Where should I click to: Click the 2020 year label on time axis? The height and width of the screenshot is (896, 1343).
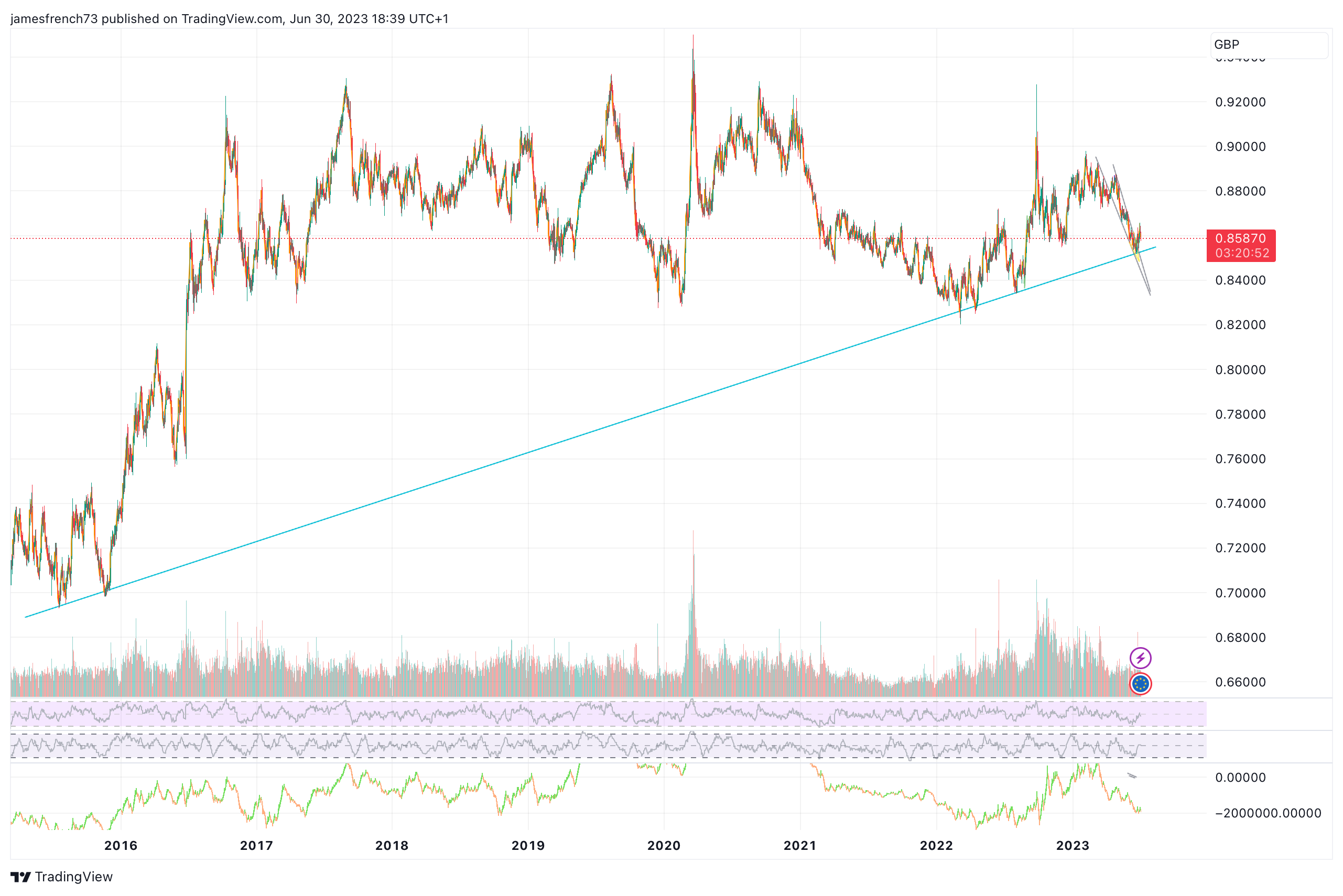(x=663, y=845)
